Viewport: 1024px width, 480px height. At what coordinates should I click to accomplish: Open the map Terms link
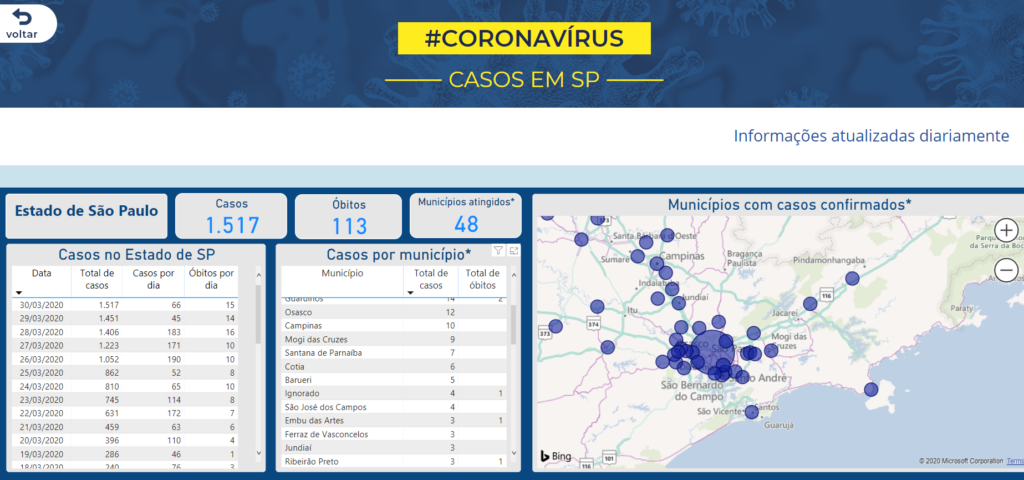click(1015, 461)
